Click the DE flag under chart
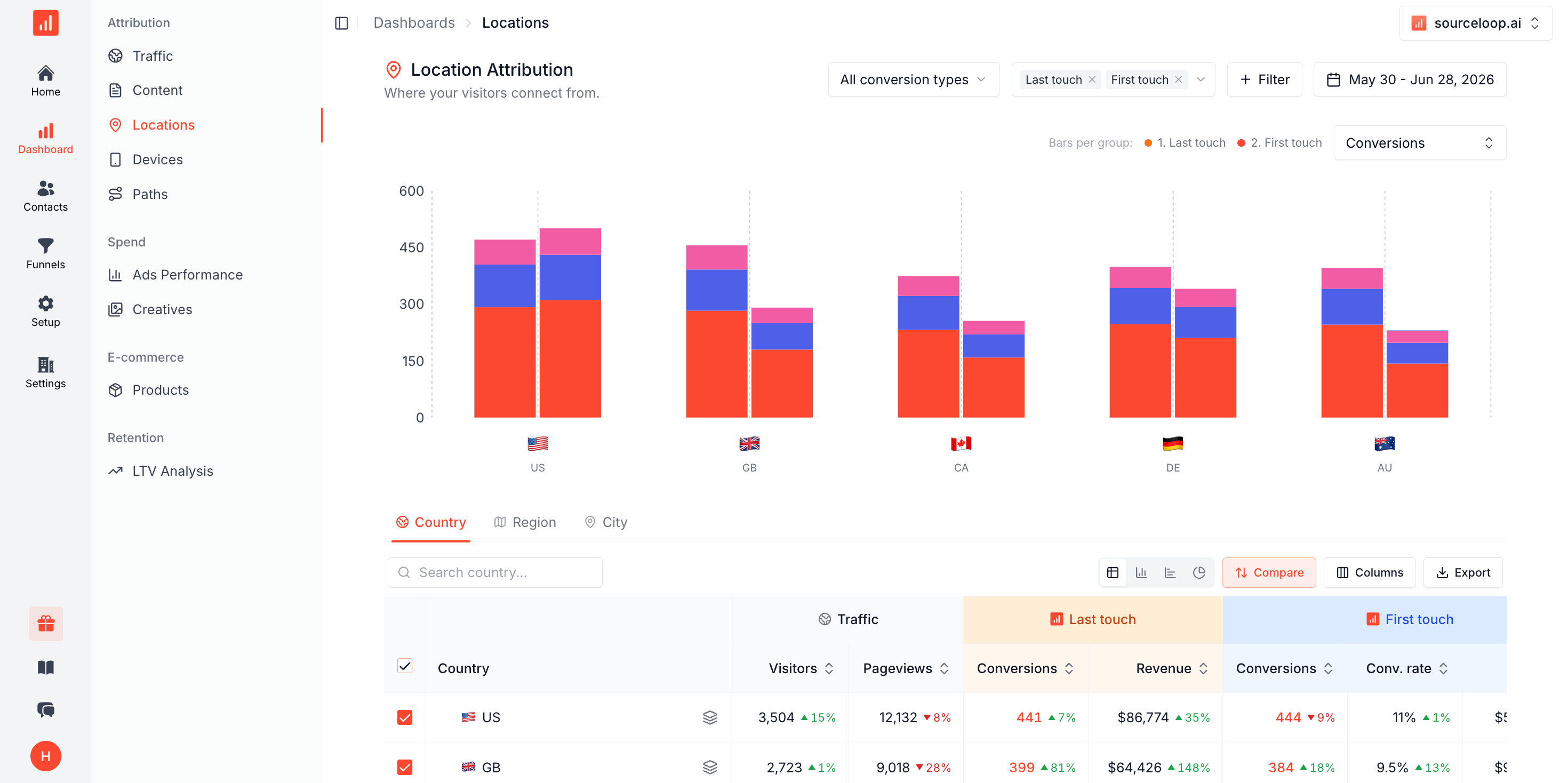 (x=1172, y=443)
